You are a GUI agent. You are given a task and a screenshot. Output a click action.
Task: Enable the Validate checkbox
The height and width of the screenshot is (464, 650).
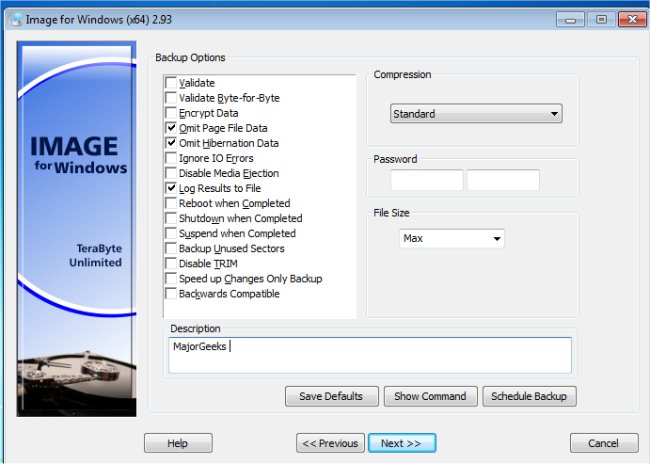point(171,83)
